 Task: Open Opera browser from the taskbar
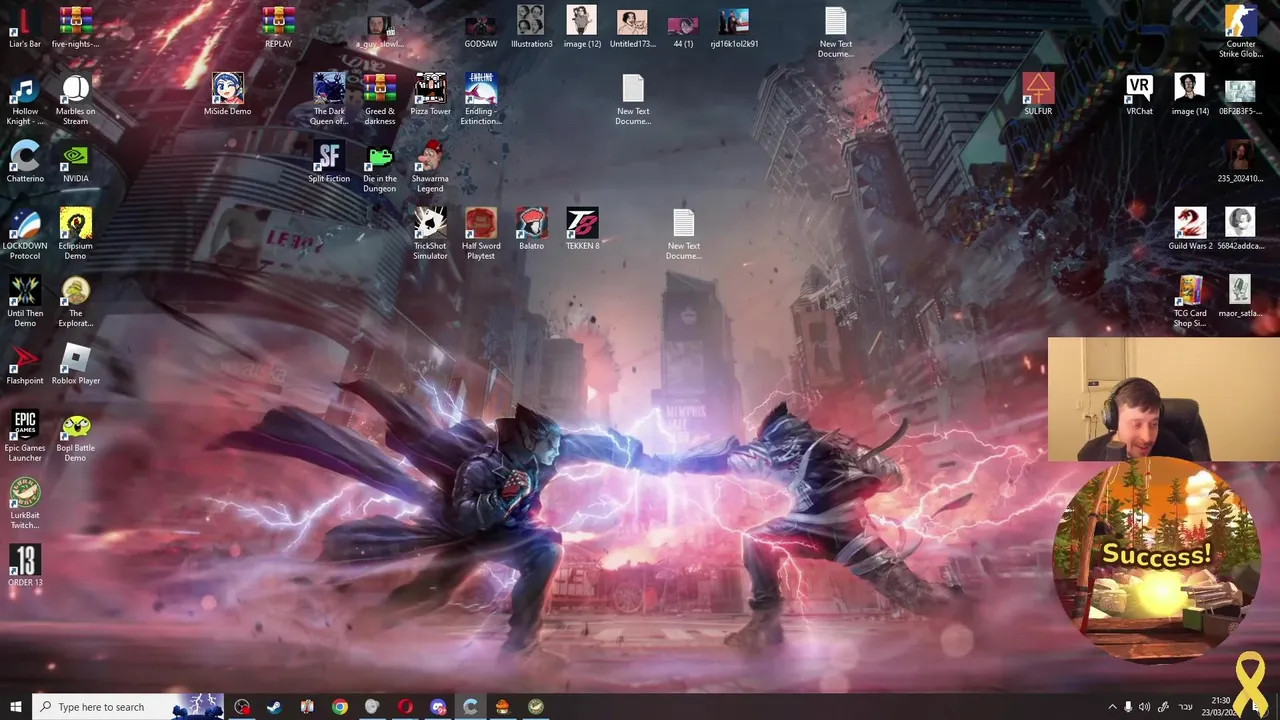click(x=405, y=707)
